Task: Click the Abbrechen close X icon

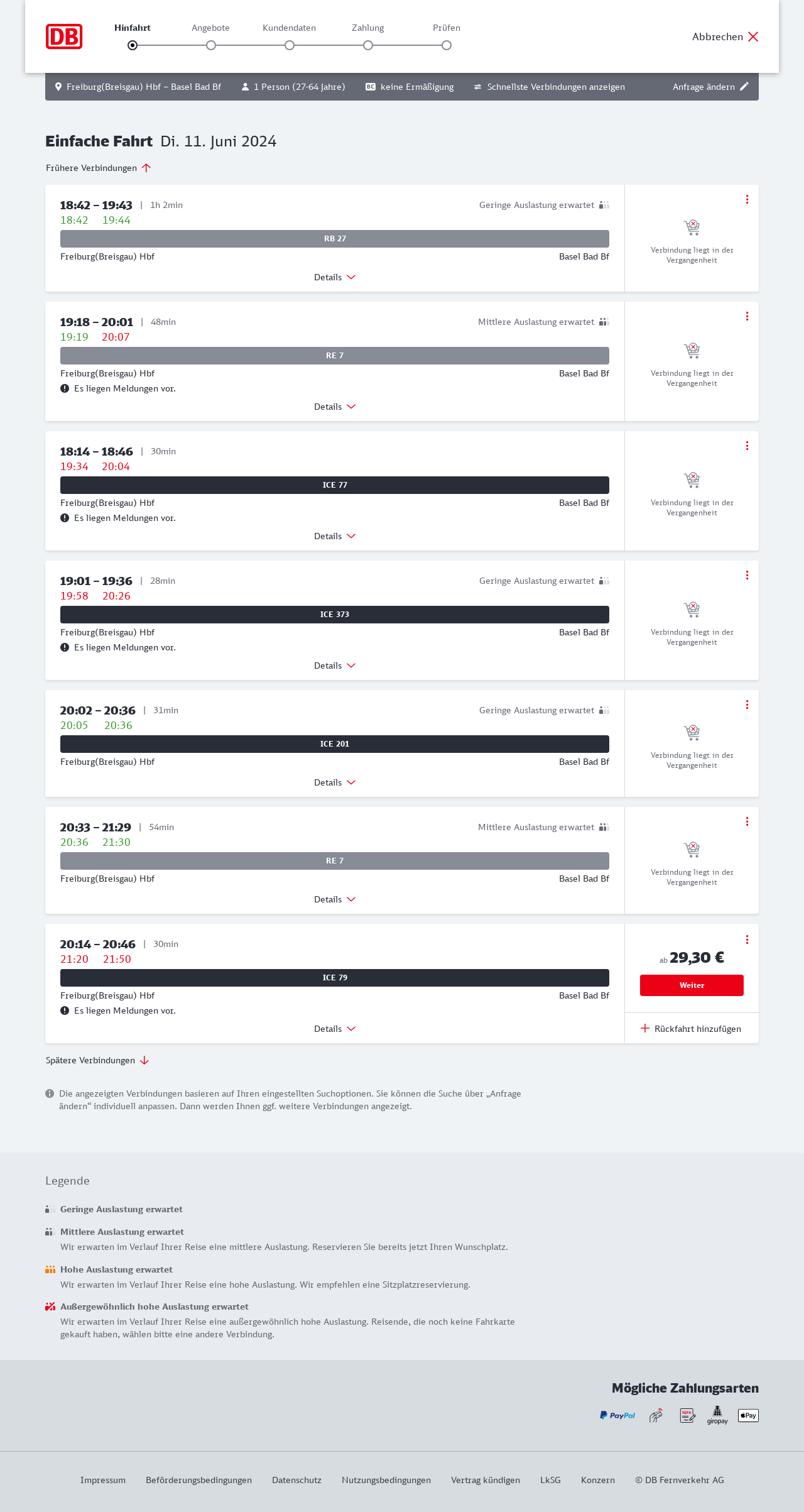Action: (753, 36)
